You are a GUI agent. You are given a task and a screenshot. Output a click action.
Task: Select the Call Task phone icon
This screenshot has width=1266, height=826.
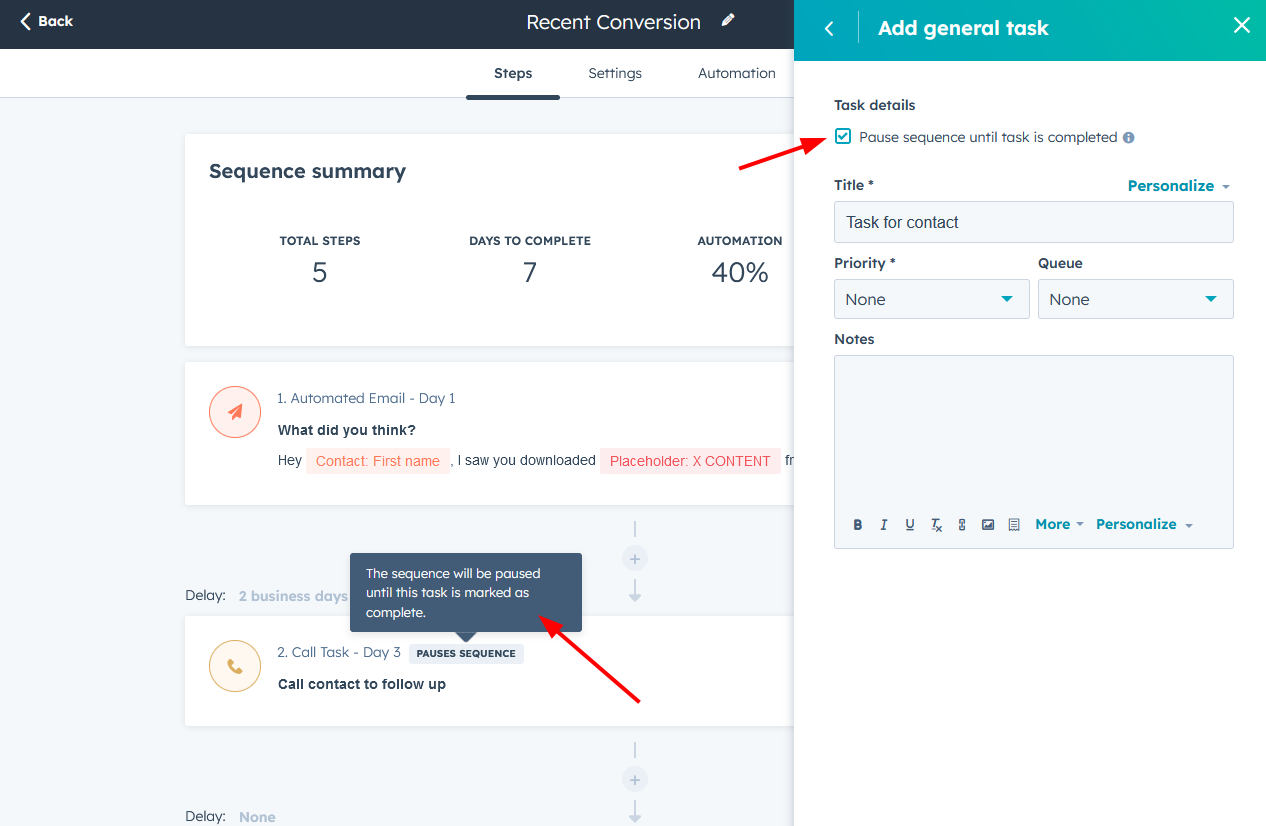click(x=234, y=666)
